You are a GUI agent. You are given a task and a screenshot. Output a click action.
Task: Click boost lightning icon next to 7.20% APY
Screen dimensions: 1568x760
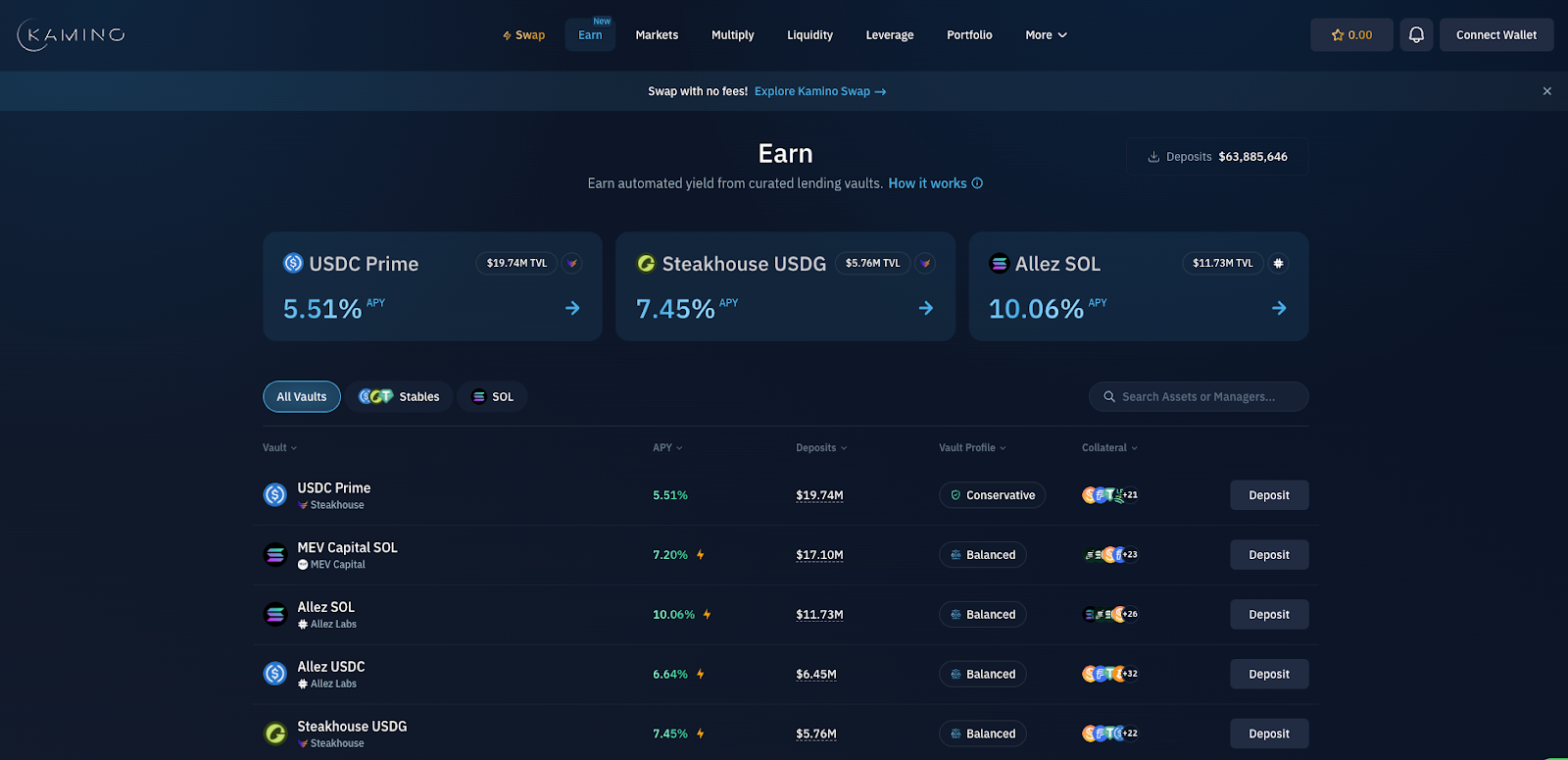tap(701, 555)
